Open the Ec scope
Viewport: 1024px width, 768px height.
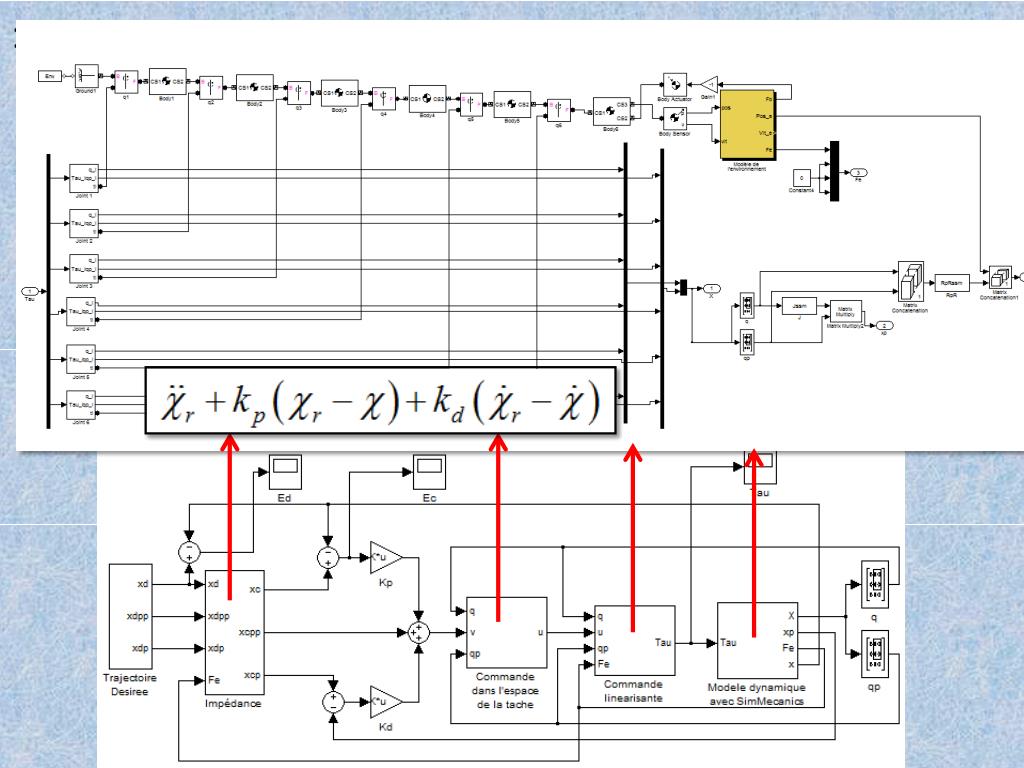[429, 472]
